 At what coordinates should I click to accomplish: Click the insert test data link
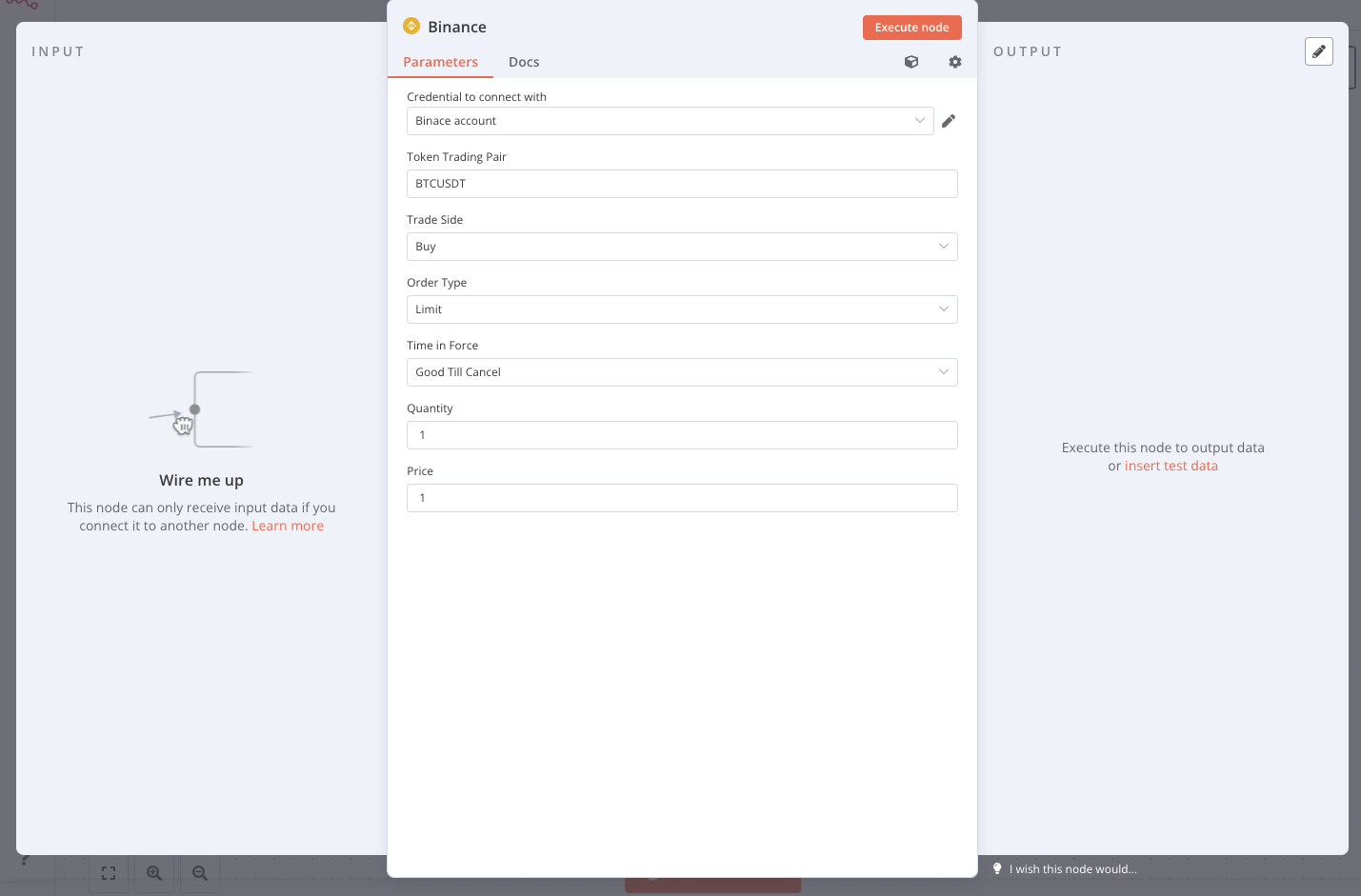point(1171,466)
